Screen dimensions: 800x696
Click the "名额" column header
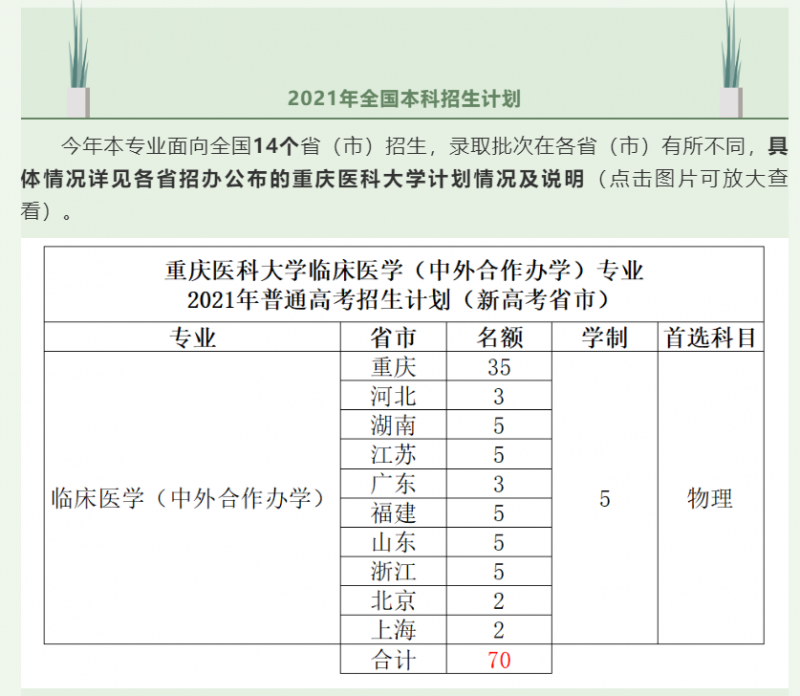[499, 337]
